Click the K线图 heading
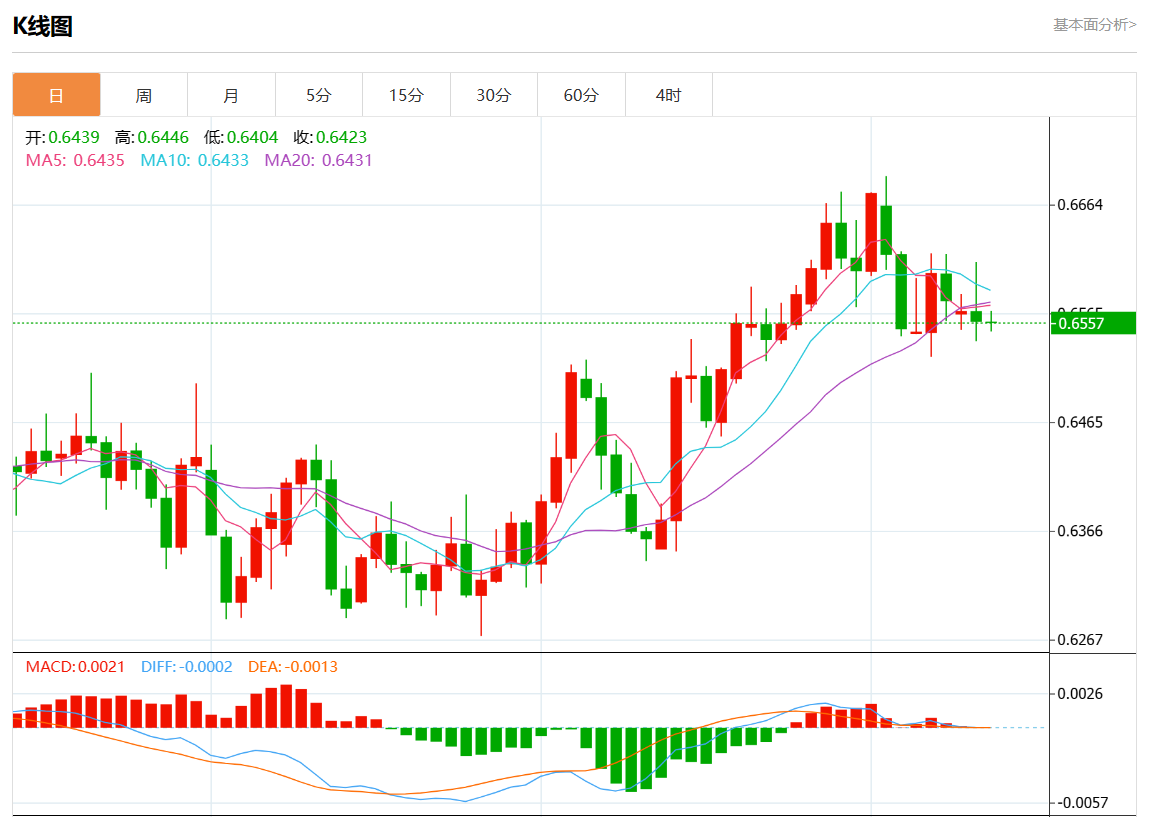This screenshot has height=817, width=1155. click(x=43, y=27)
